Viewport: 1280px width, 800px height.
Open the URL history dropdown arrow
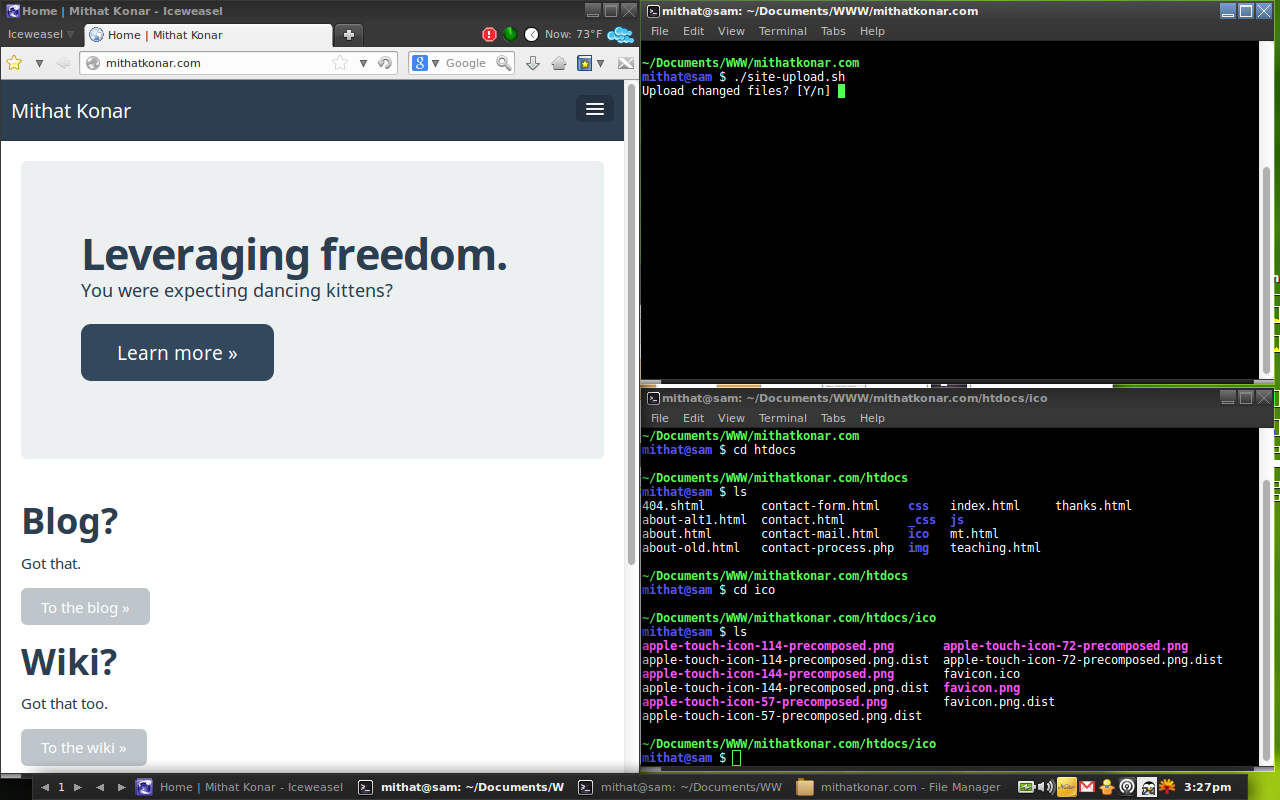click(363, 63)
